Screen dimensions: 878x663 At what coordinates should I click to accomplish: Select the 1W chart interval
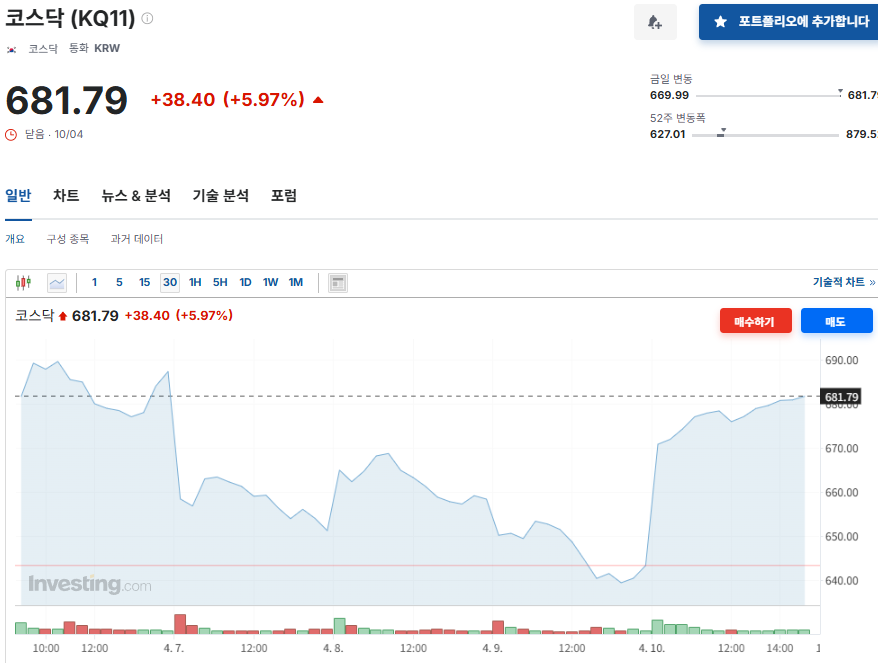click(270, 283)
